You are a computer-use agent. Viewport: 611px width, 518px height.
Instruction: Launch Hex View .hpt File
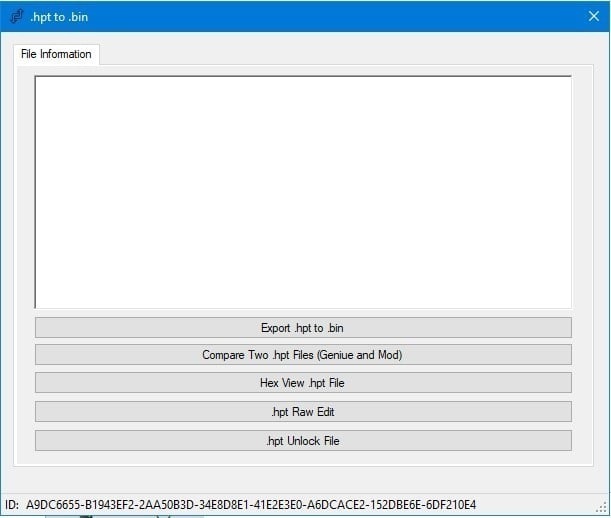pos(303,382)
